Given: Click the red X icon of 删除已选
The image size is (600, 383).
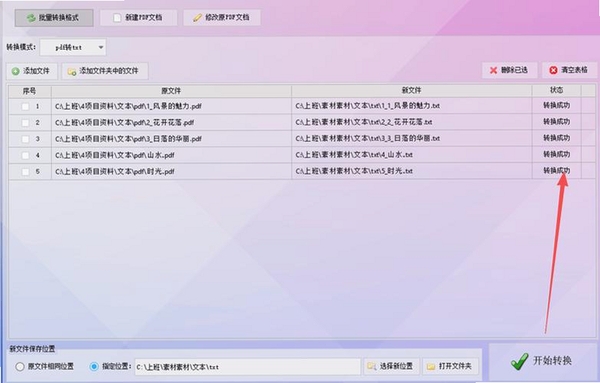Looking at the screenshot, I should 493,70.
